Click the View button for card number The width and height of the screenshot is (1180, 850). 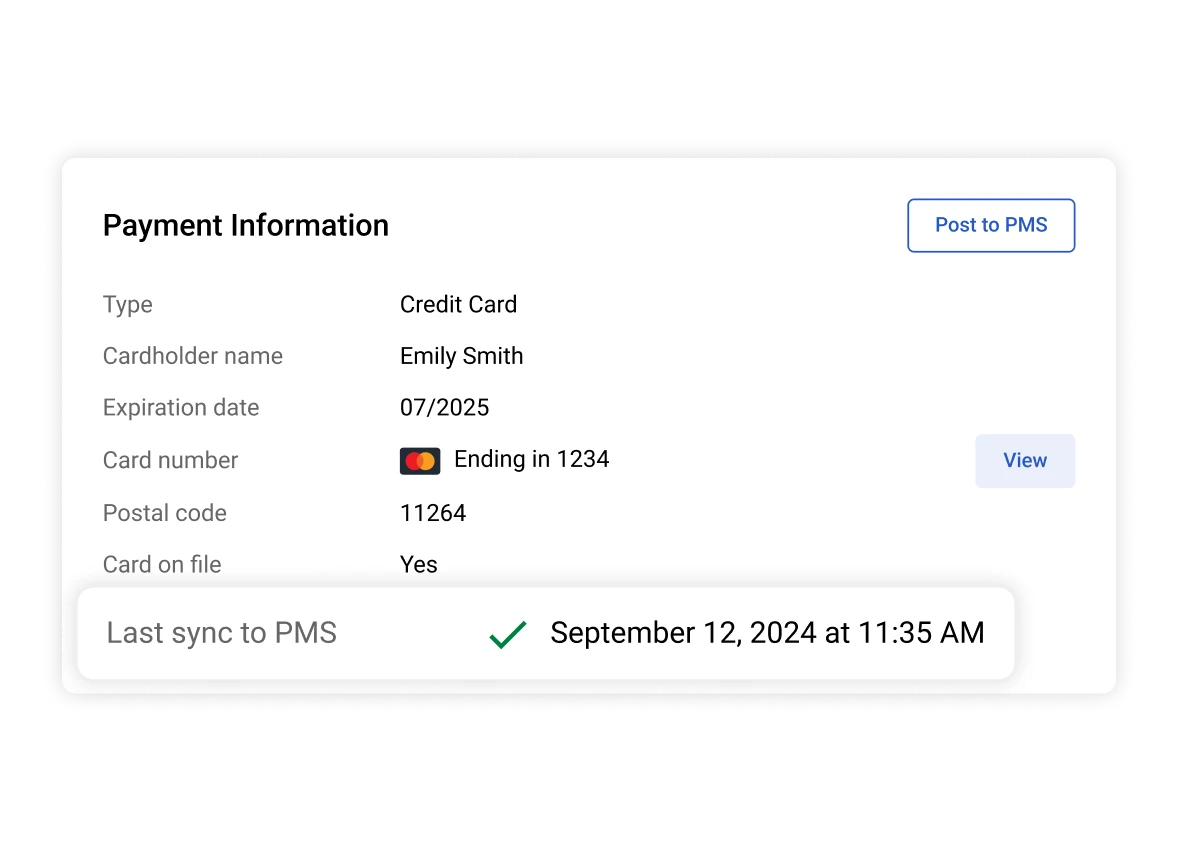pos(1024,460)
